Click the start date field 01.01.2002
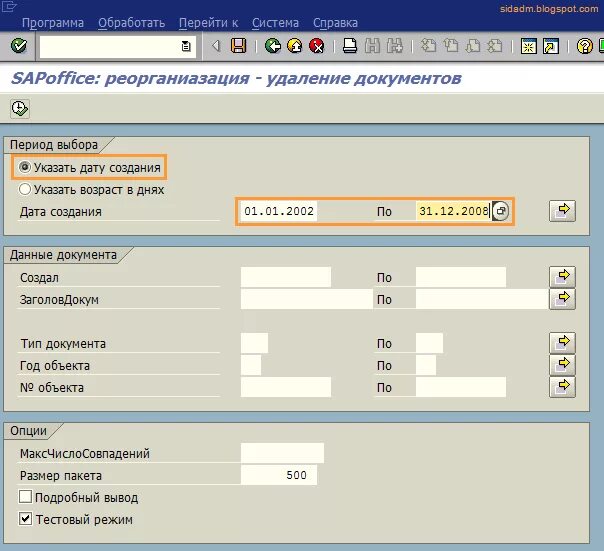The image size is (604, 551). [x=279, y=211]
